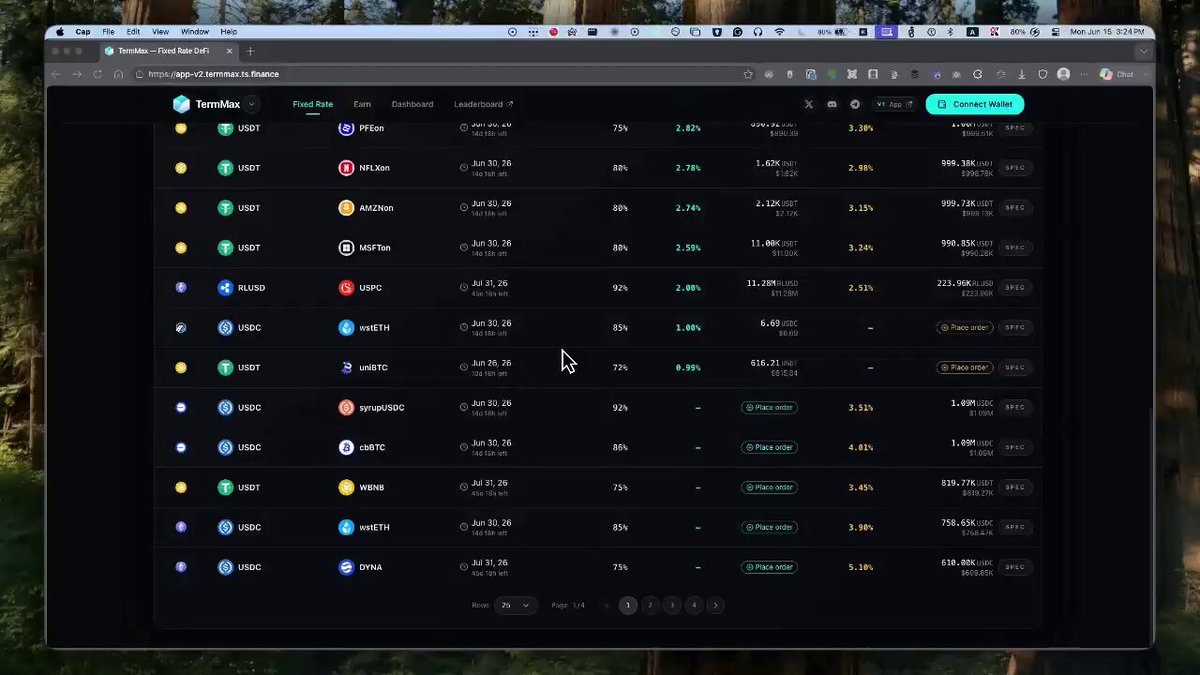Place order in the uniBTC row
The image size is (1200, 675).
tap(964, 368)
